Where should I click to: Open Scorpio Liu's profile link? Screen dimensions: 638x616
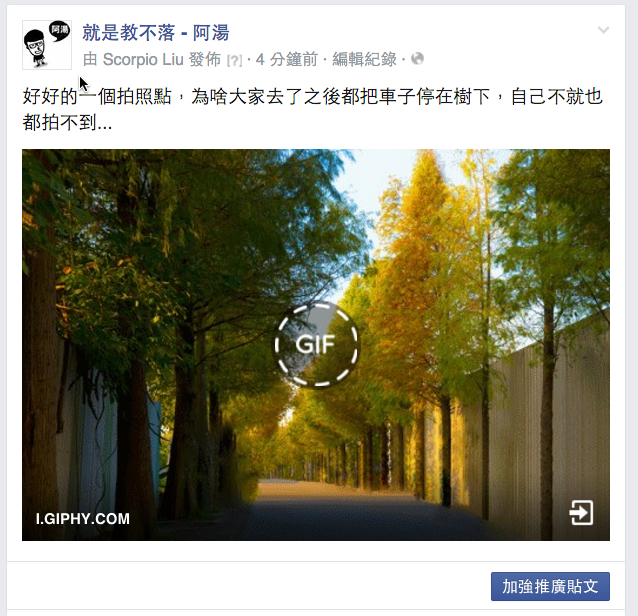143,59
